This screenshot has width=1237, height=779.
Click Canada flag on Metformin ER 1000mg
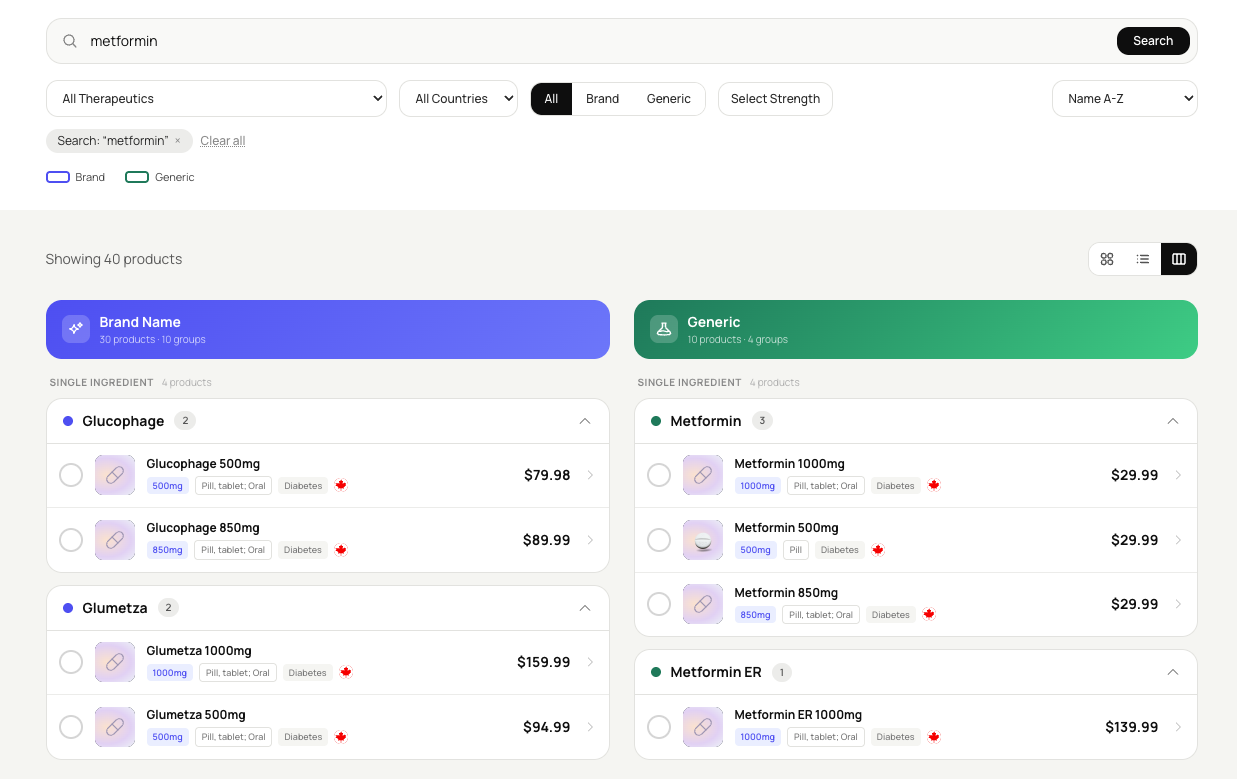click(934, 737)
